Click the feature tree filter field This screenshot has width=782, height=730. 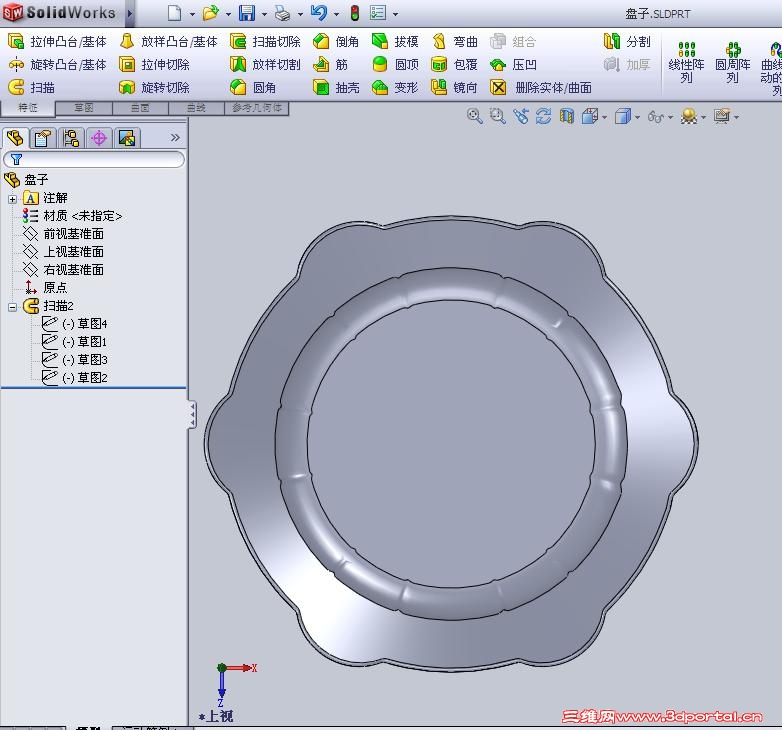94,160
